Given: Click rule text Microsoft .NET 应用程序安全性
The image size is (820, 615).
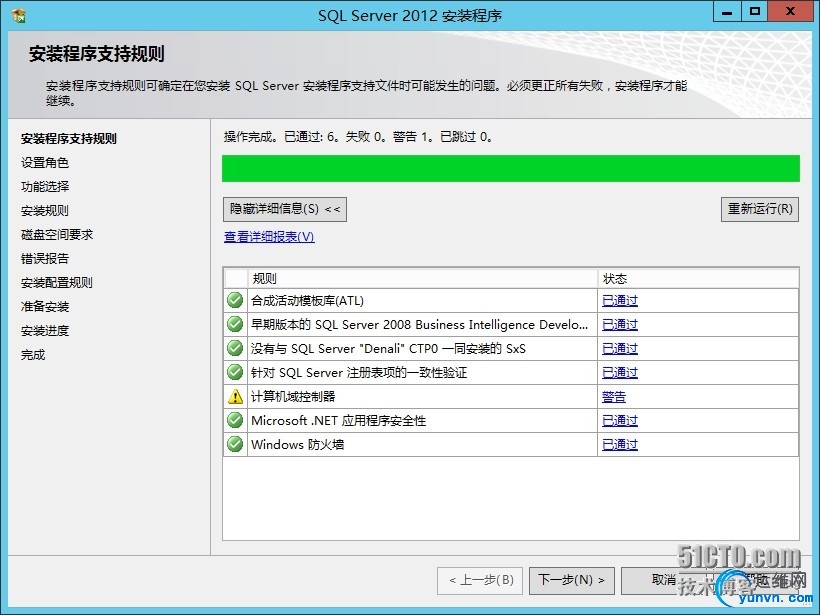Looking at the screenshot, I should [x=339, y=420].
